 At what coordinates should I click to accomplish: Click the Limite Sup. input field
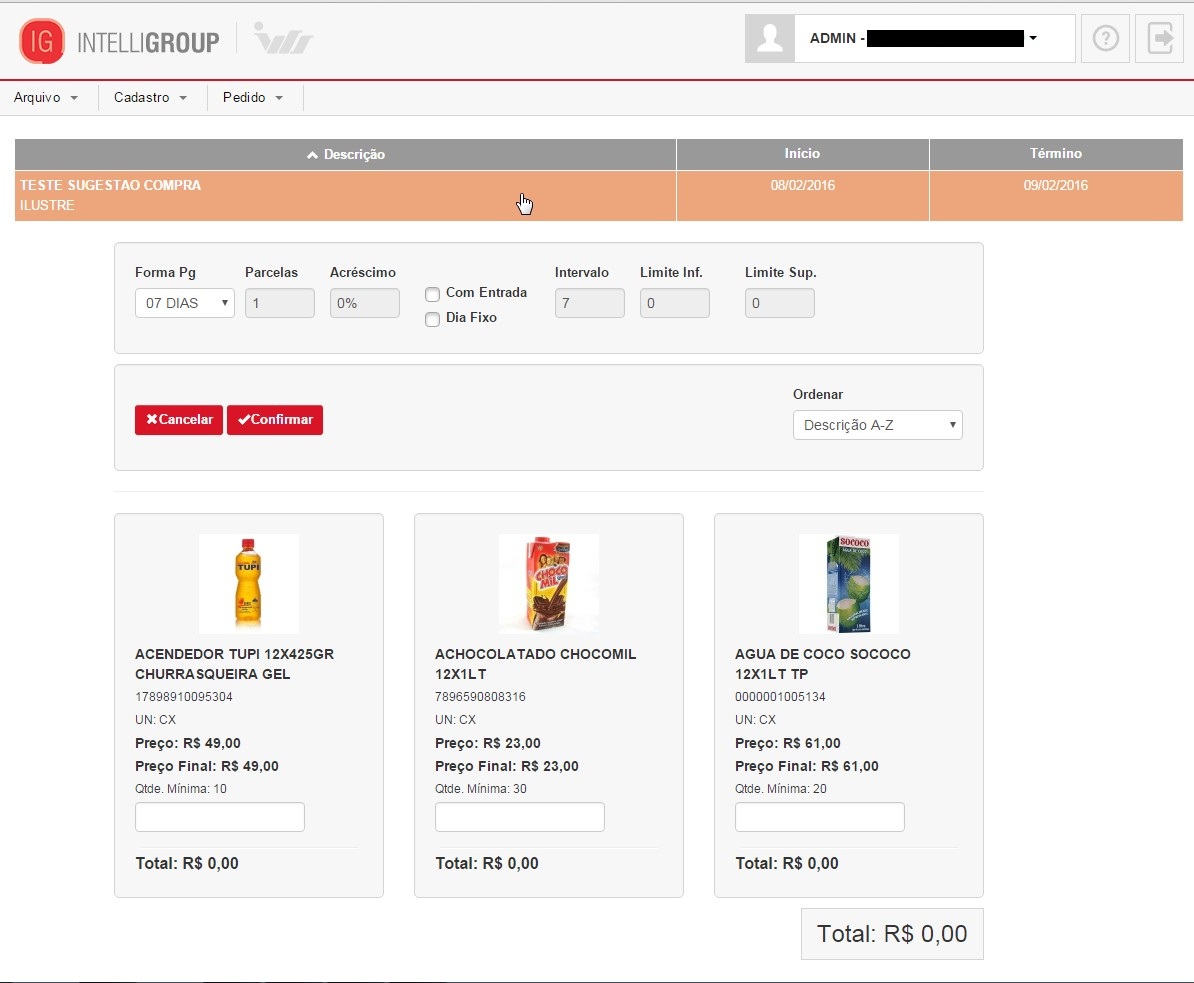click(x=780, y=303)
